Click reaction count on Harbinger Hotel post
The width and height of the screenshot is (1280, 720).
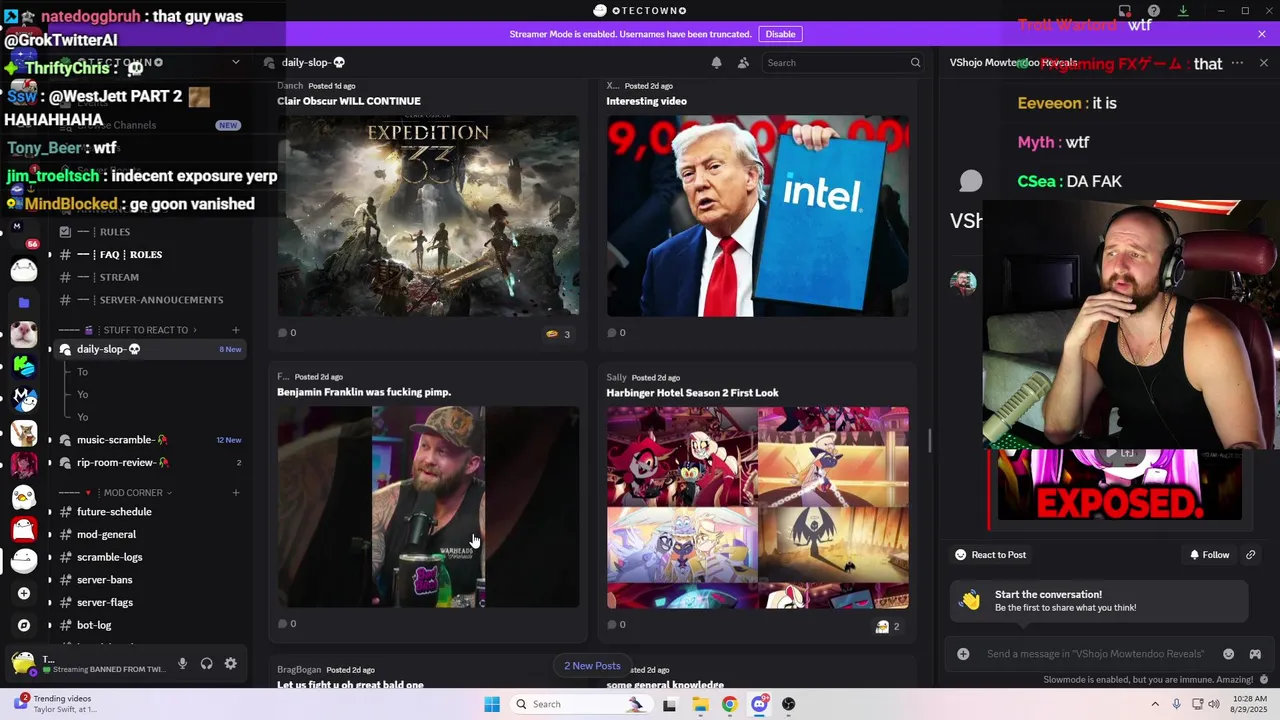coord(888,626)
